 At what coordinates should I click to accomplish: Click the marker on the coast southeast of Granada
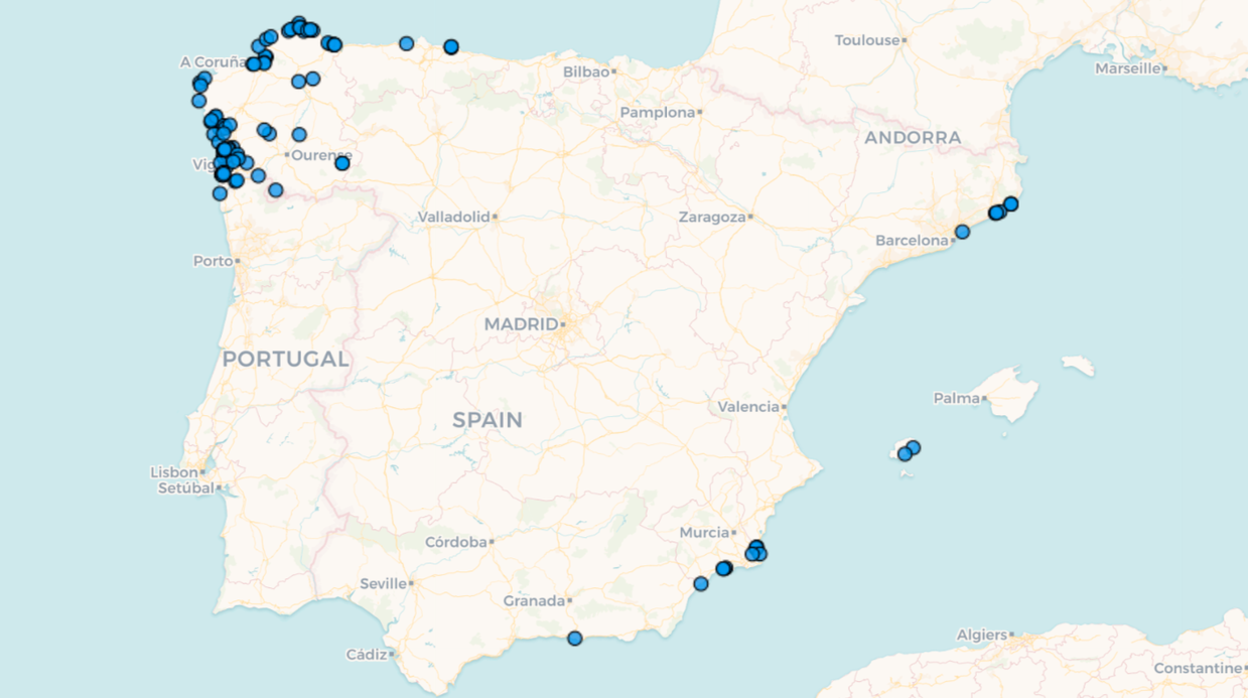(x=574, y=638)
